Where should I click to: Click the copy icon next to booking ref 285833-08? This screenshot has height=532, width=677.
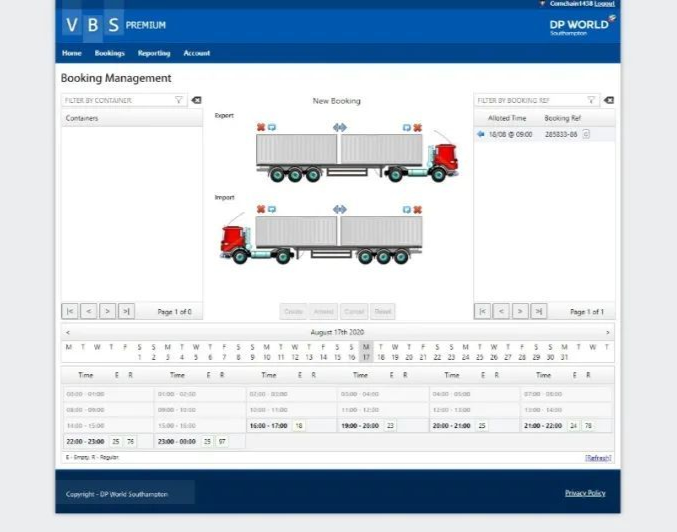pos(586,134)
